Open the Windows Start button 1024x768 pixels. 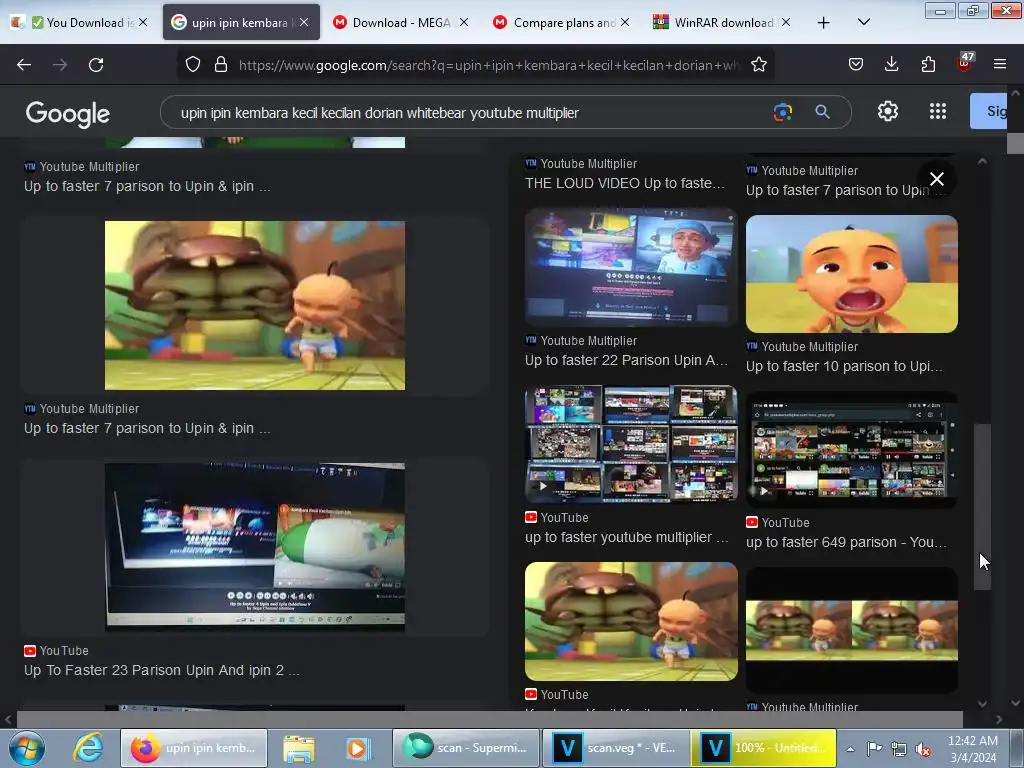click(27, 748)
